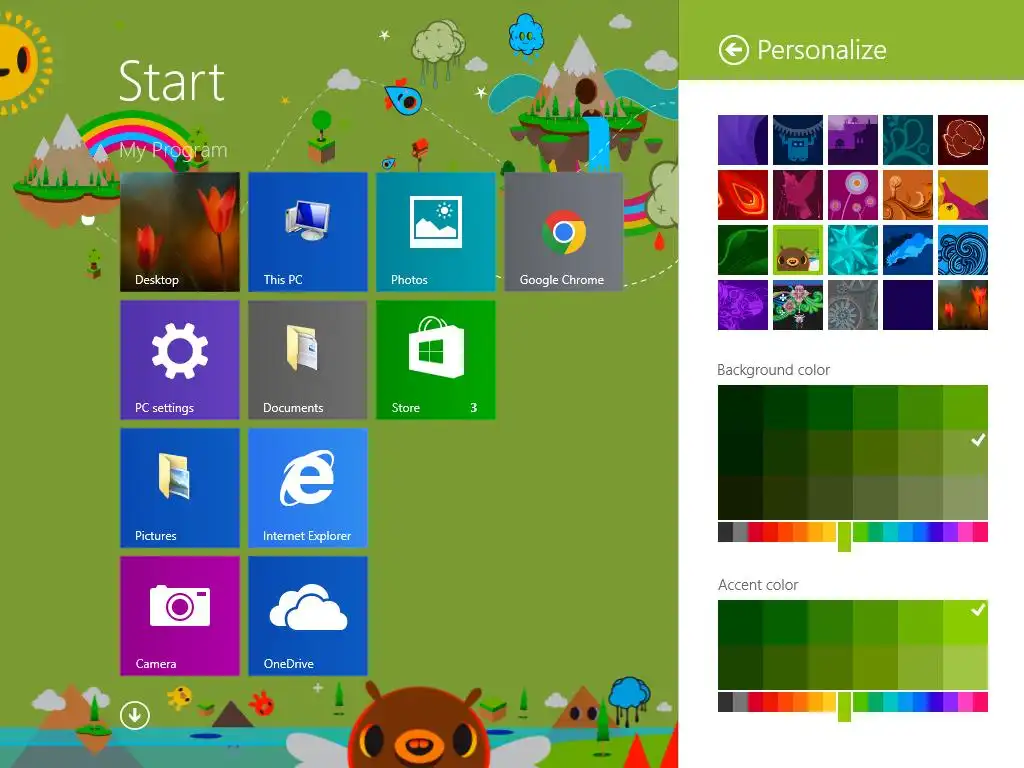Open the PC settings tile
1024x768 pixels.
180,359
